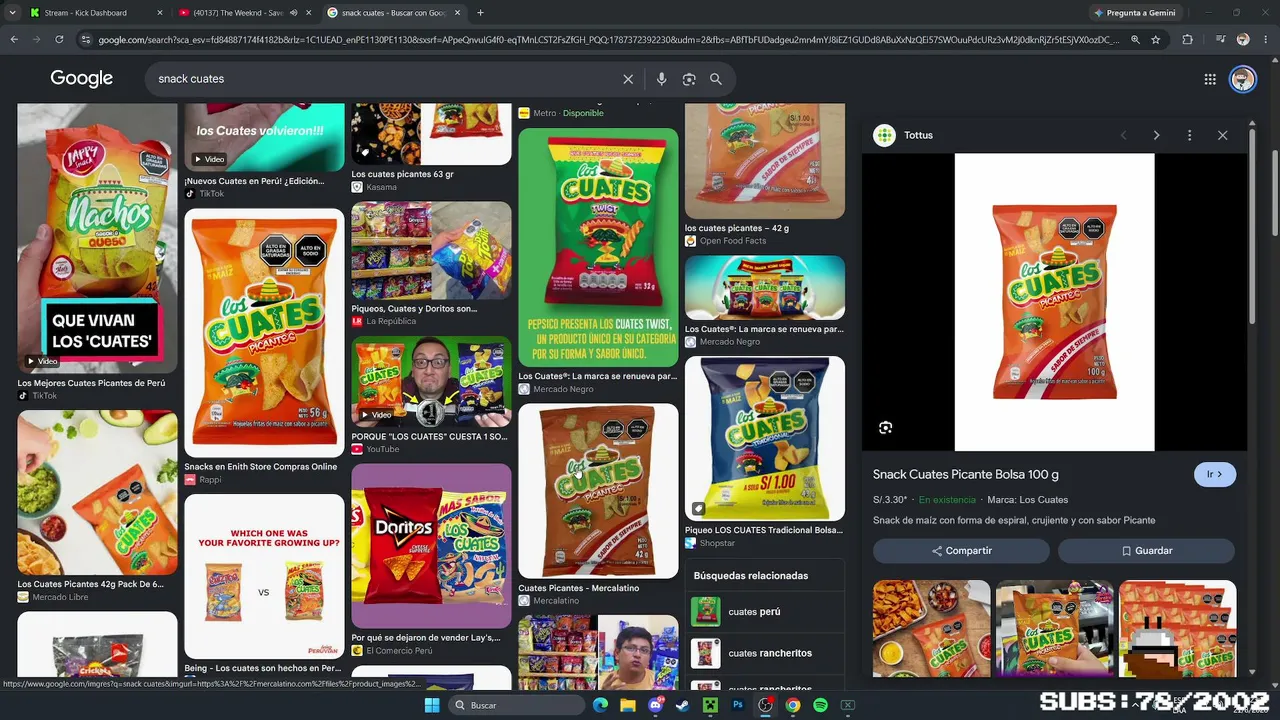1280x720 pixels.
Task: Click the snack cuates search field
Action: coord(385,79)
